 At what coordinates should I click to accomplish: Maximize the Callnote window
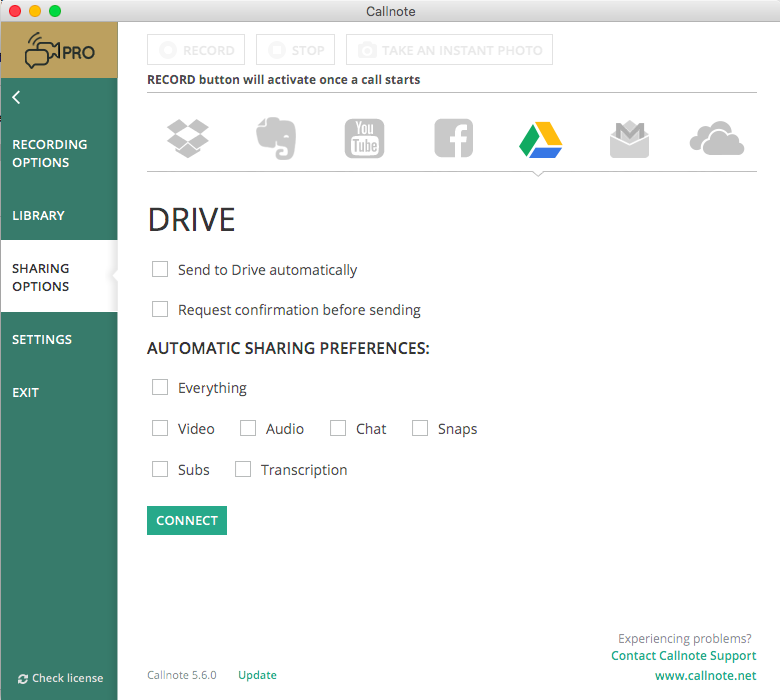(55, 11)
